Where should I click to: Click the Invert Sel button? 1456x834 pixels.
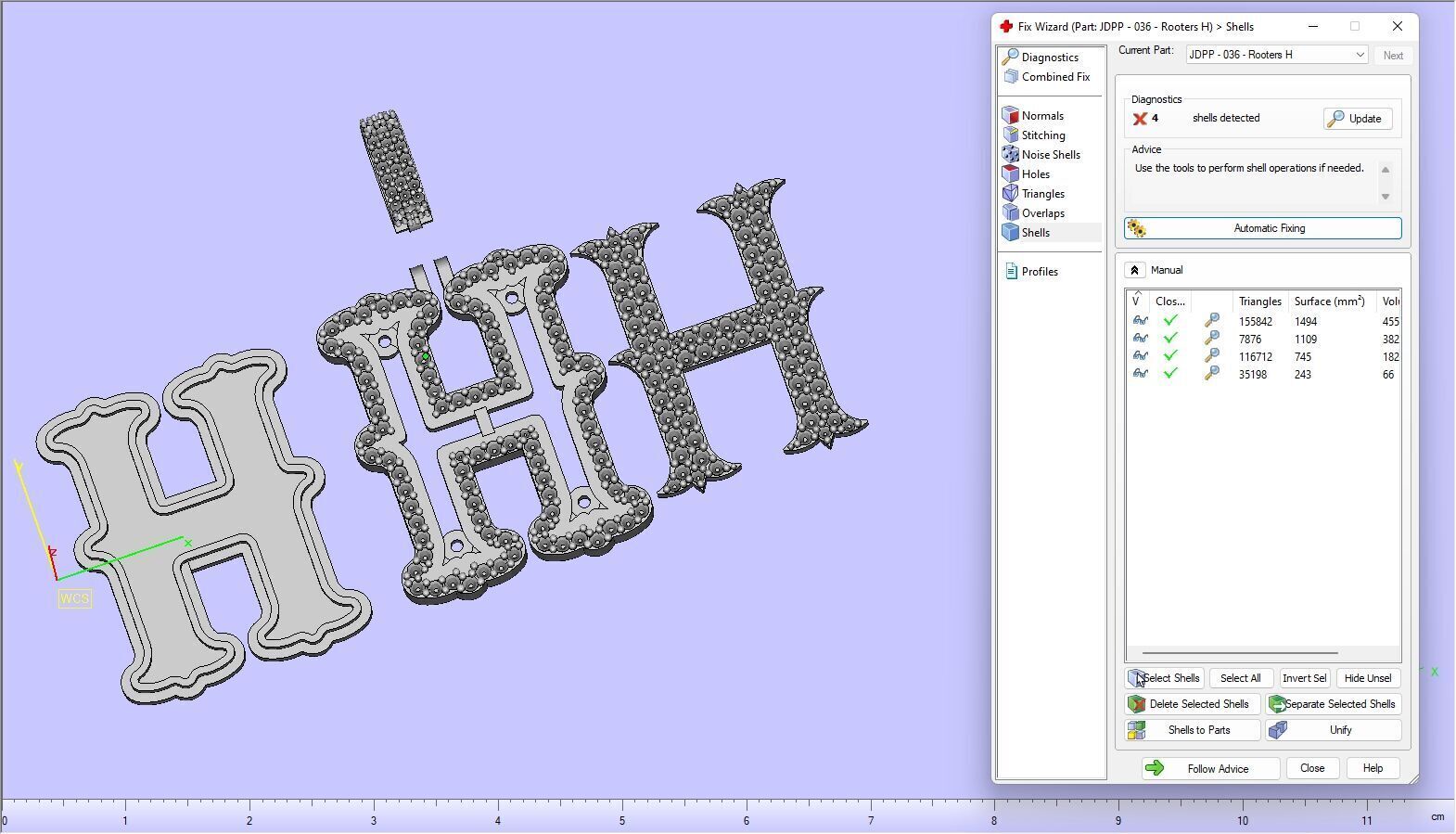[1304, 678]
